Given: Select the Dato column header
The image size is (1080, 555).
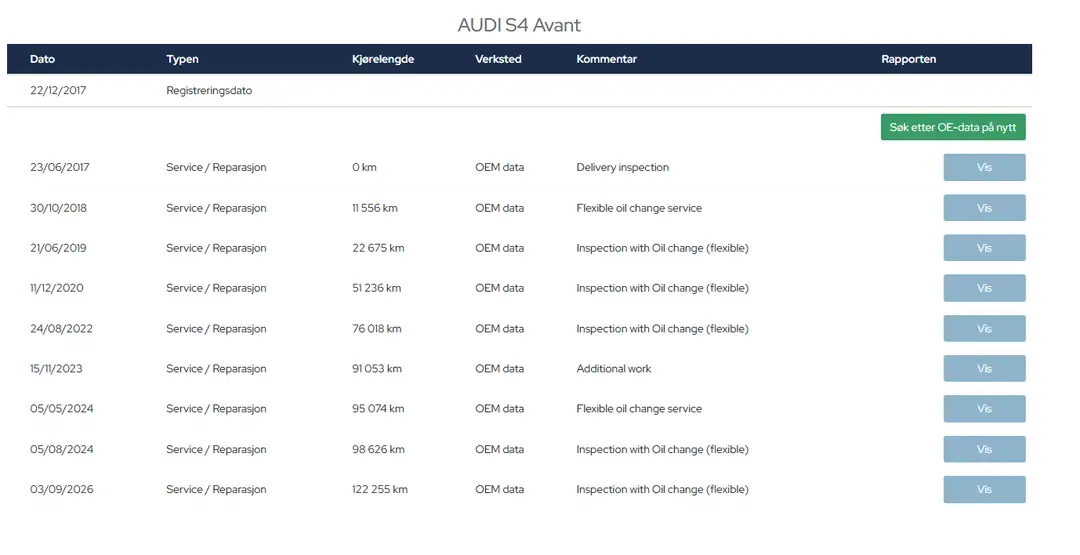Looking at the screenshot, I should [42, 59].
